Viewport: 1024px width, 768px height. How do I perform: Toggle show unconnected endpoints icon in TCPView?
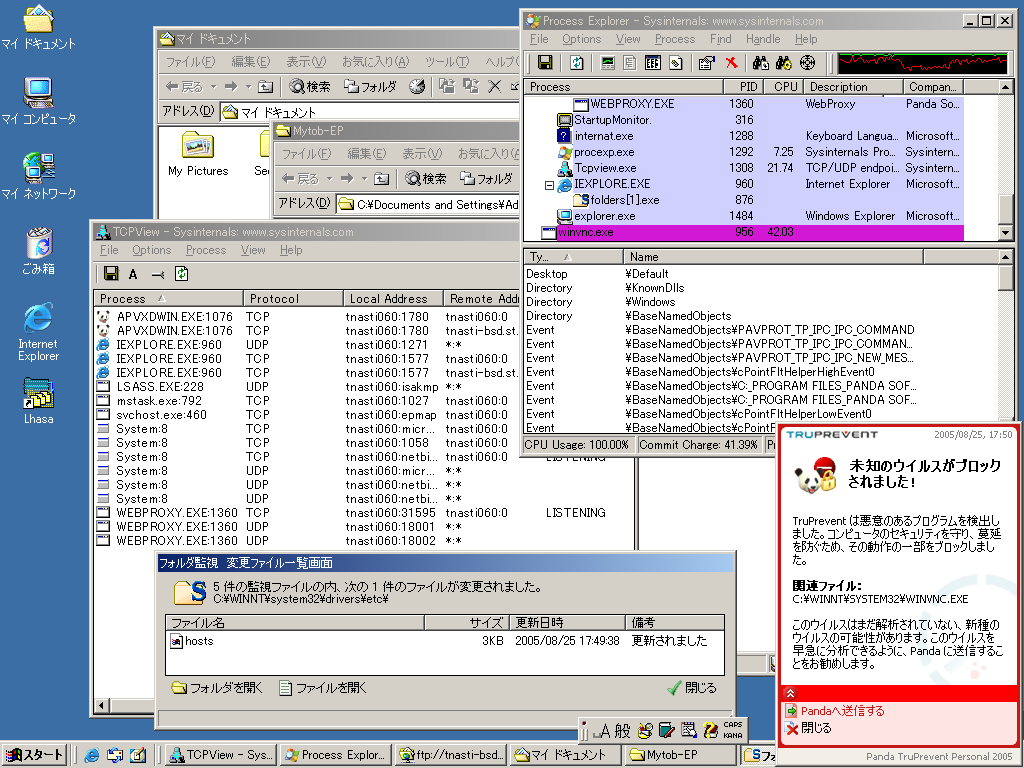click(157, 274)
